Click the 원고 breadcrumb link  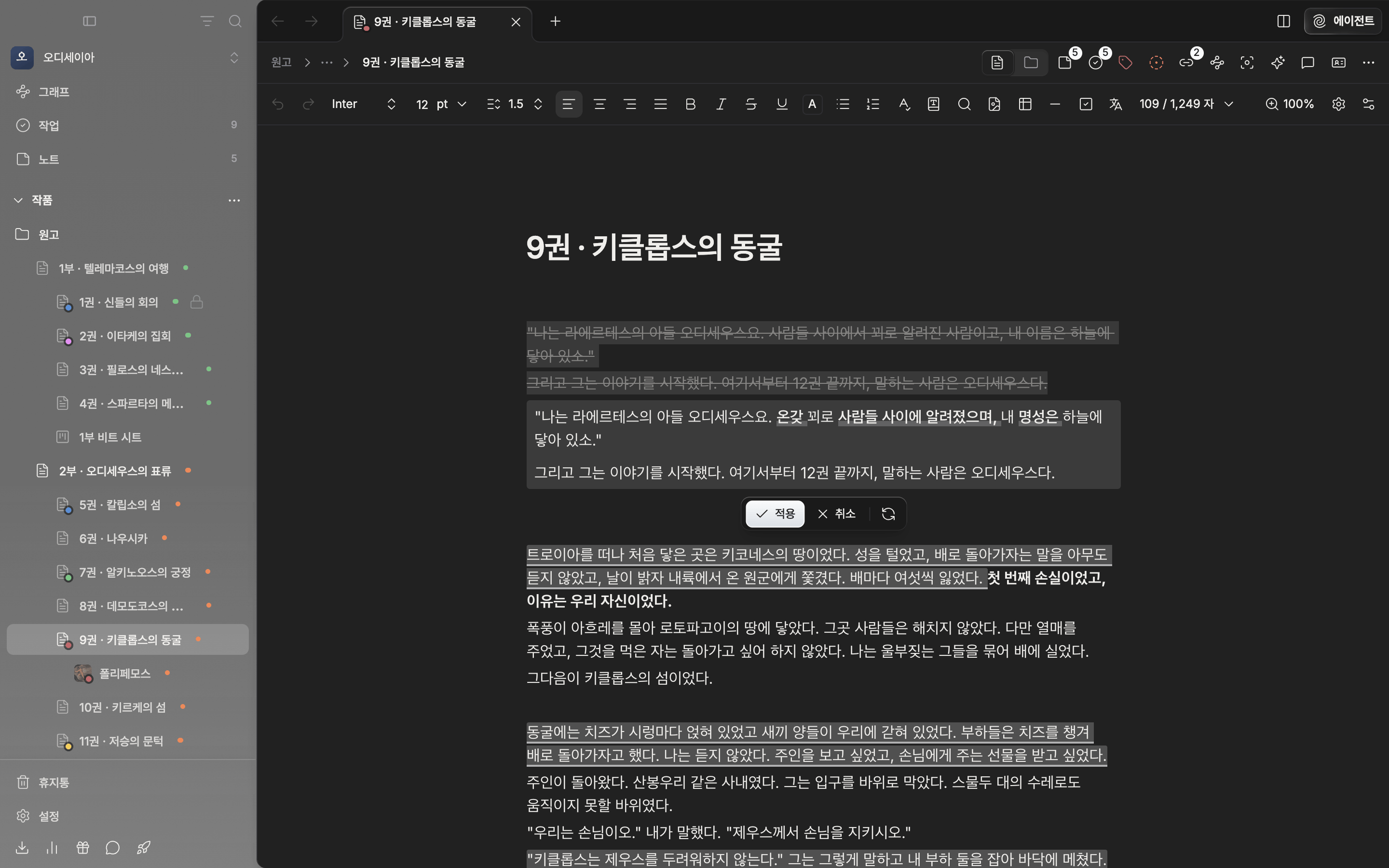(x=281, y=63)
